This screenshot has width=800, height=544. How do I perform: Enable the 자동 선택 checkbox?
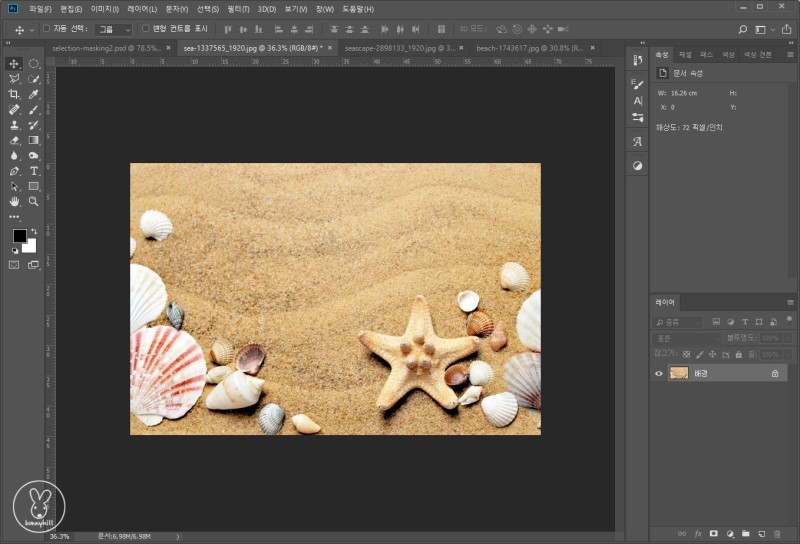[46, 29]
